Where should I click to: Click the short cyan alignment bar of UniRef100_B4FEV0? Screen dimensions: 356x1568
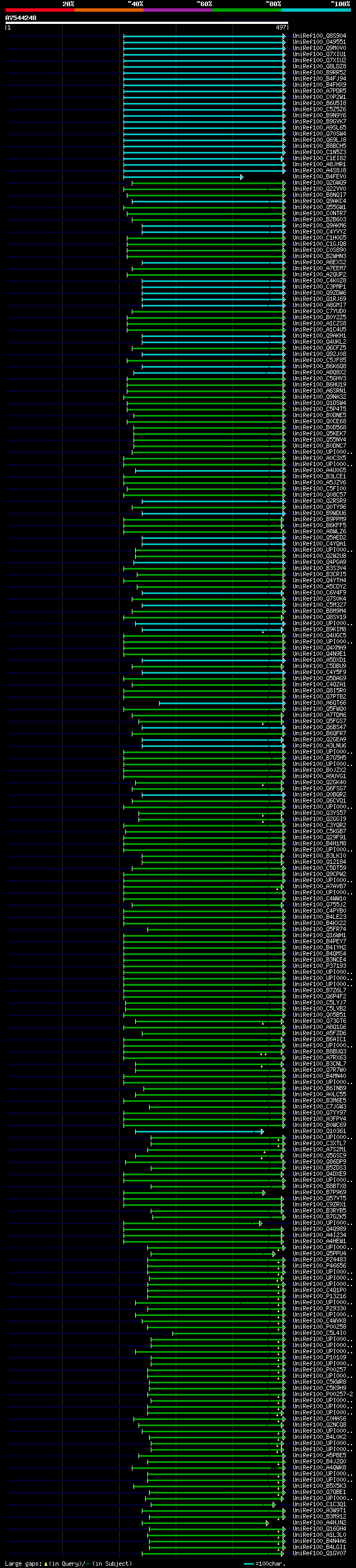coord(183,177)
